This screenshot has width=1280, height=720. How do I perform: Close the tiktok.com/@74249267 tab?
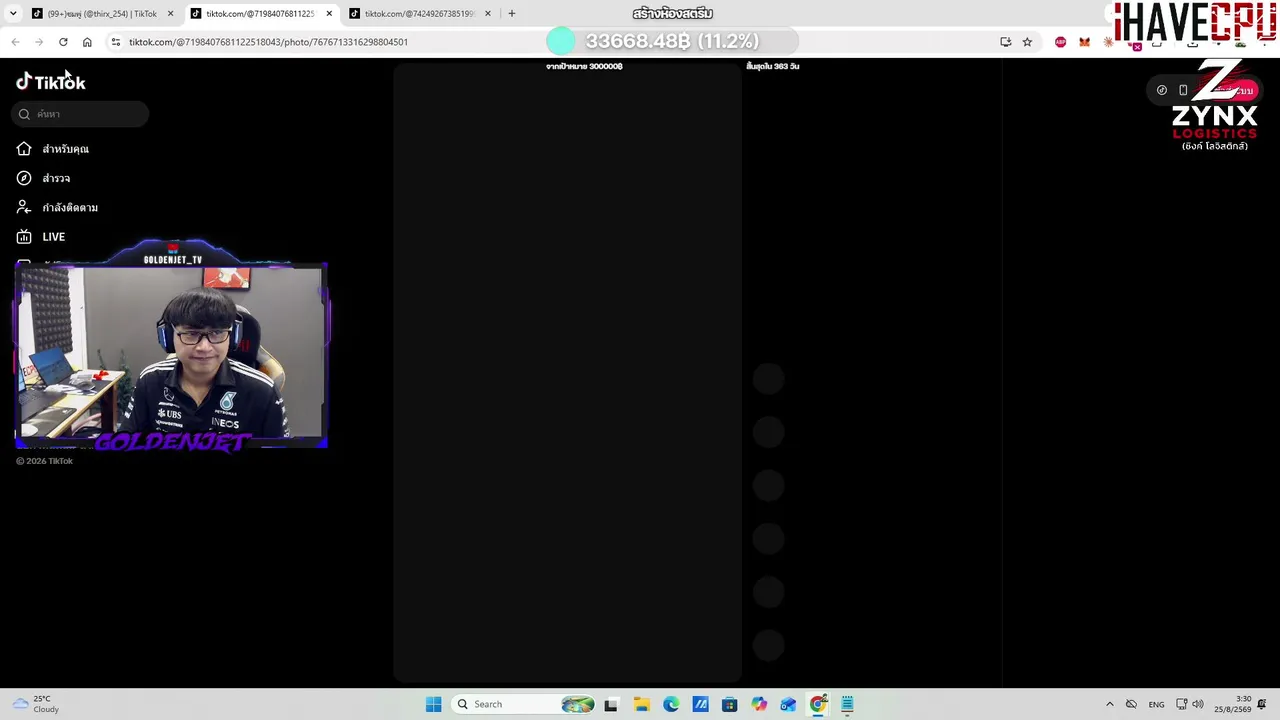click(x=488, y=14)
